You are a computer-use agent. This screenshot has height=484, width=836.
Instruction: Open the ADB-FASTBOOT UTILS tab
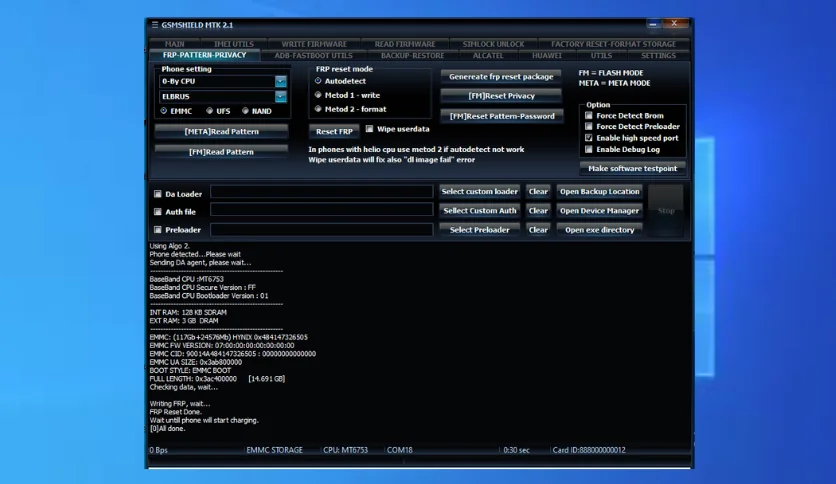tap(313, 55)
